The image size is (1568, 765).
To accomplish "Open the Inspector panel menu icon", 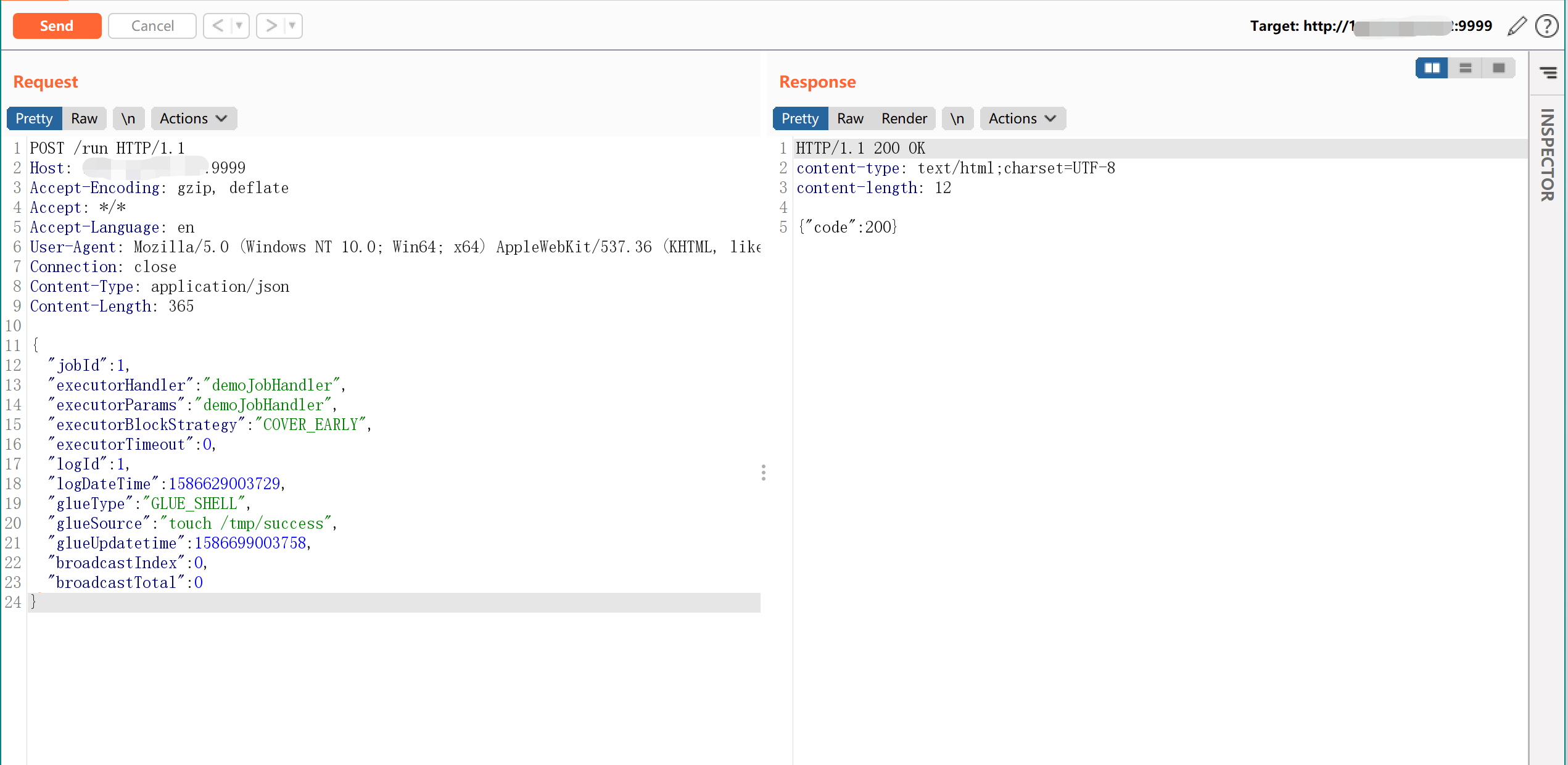I will click(x=1548, y=73).
